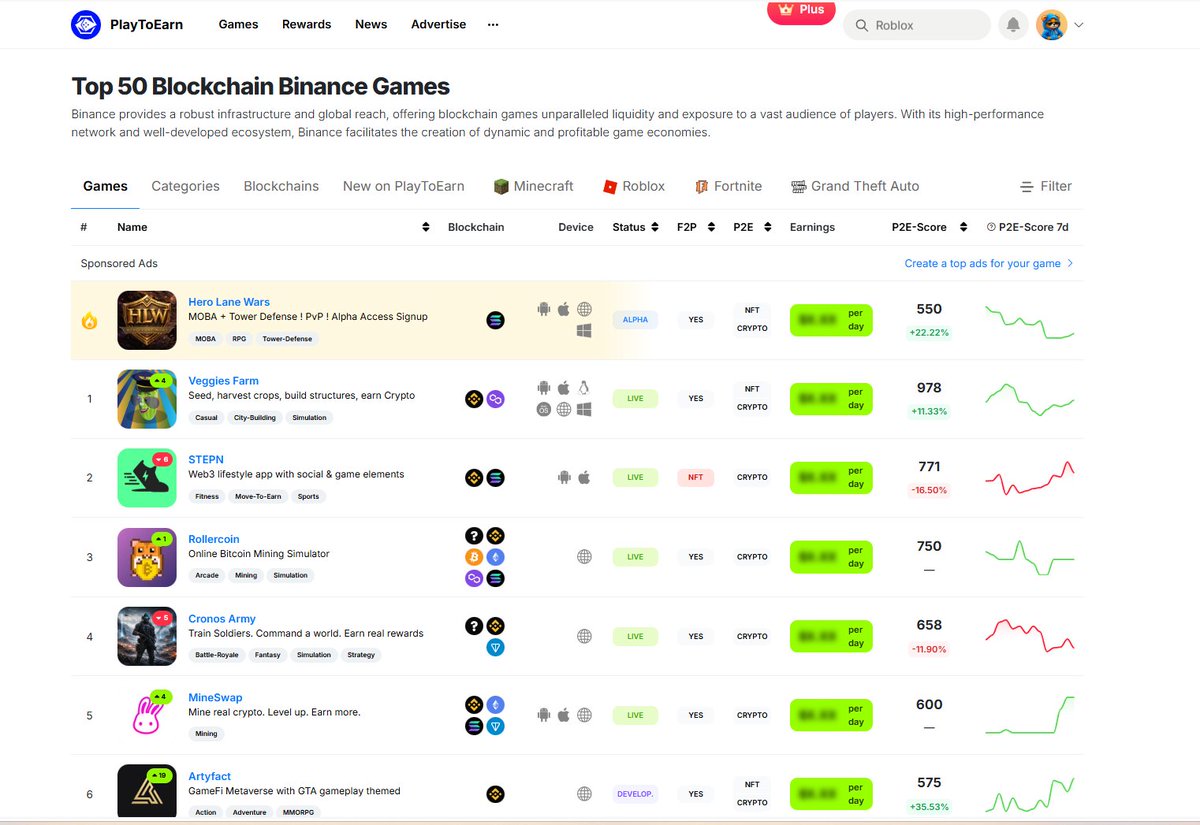This screenshot has width=1200, height=825.
Task: Click the Ethereum icon in Rollercoin row
Action: pos(495,557)
